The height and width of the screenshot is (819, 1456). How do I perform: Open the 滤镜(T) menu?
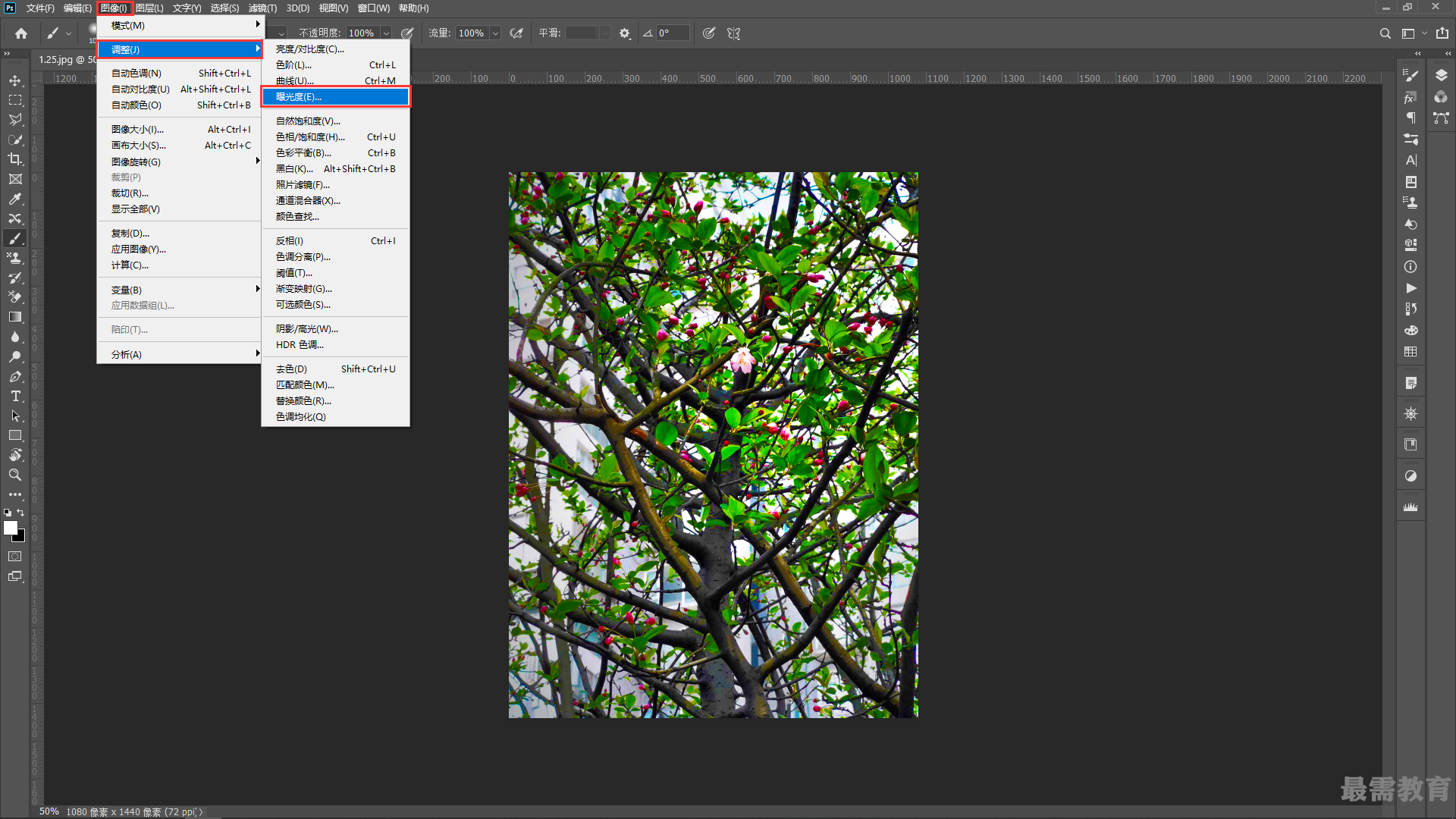click(262, 8)
